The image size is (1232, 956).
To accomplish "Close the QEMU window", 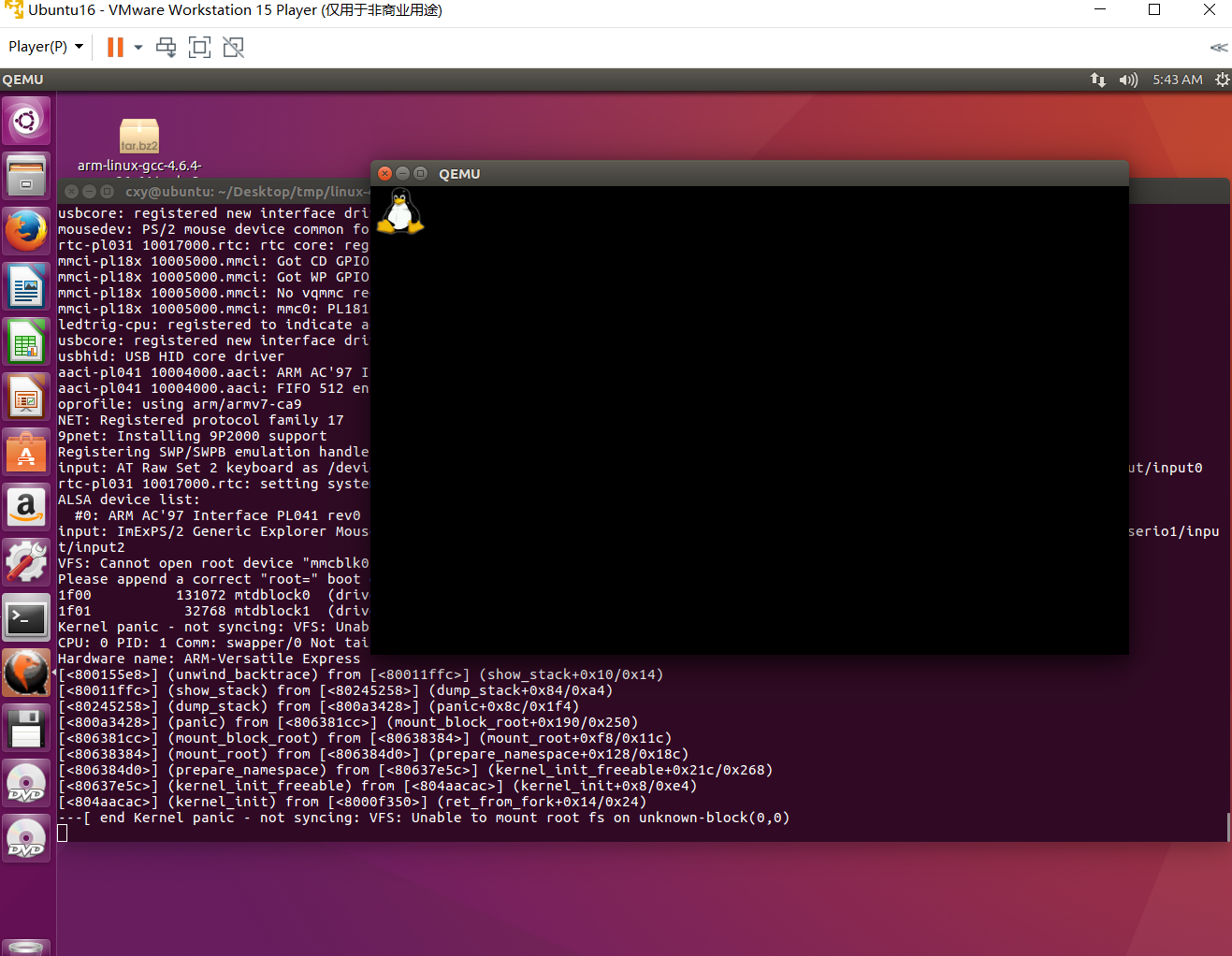I will pyautogui.click(x=384, y=173).
